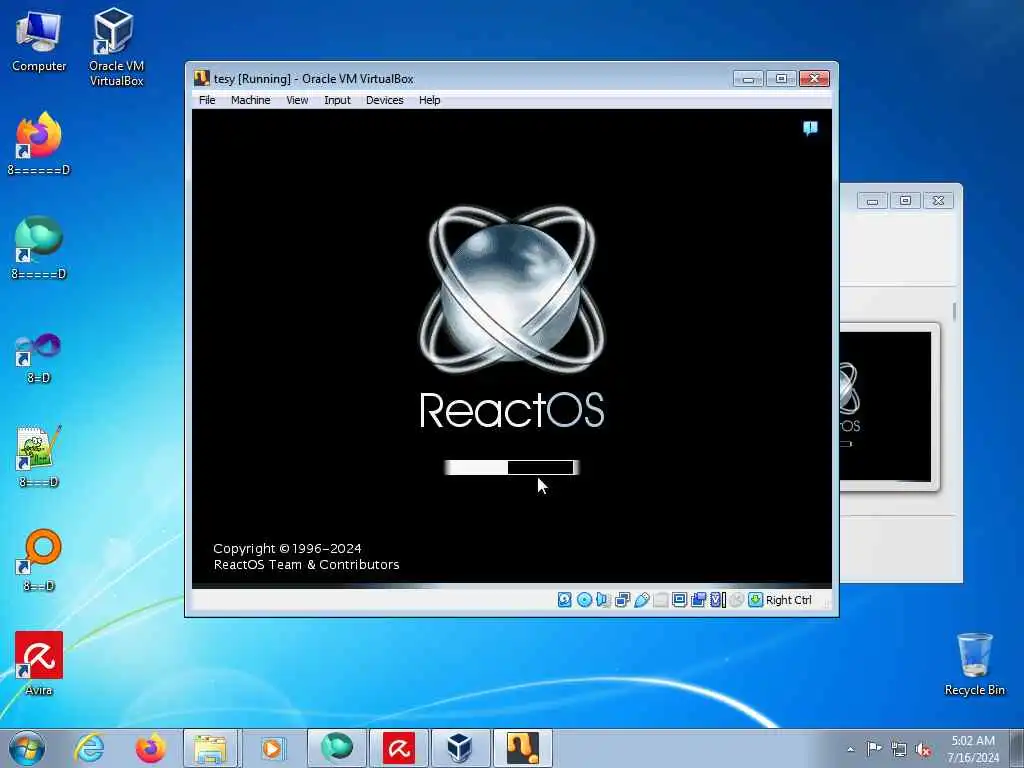1024x768 pixels.
Task: Click the overlapping blue squares status indicator
Action: coord(698,600)
